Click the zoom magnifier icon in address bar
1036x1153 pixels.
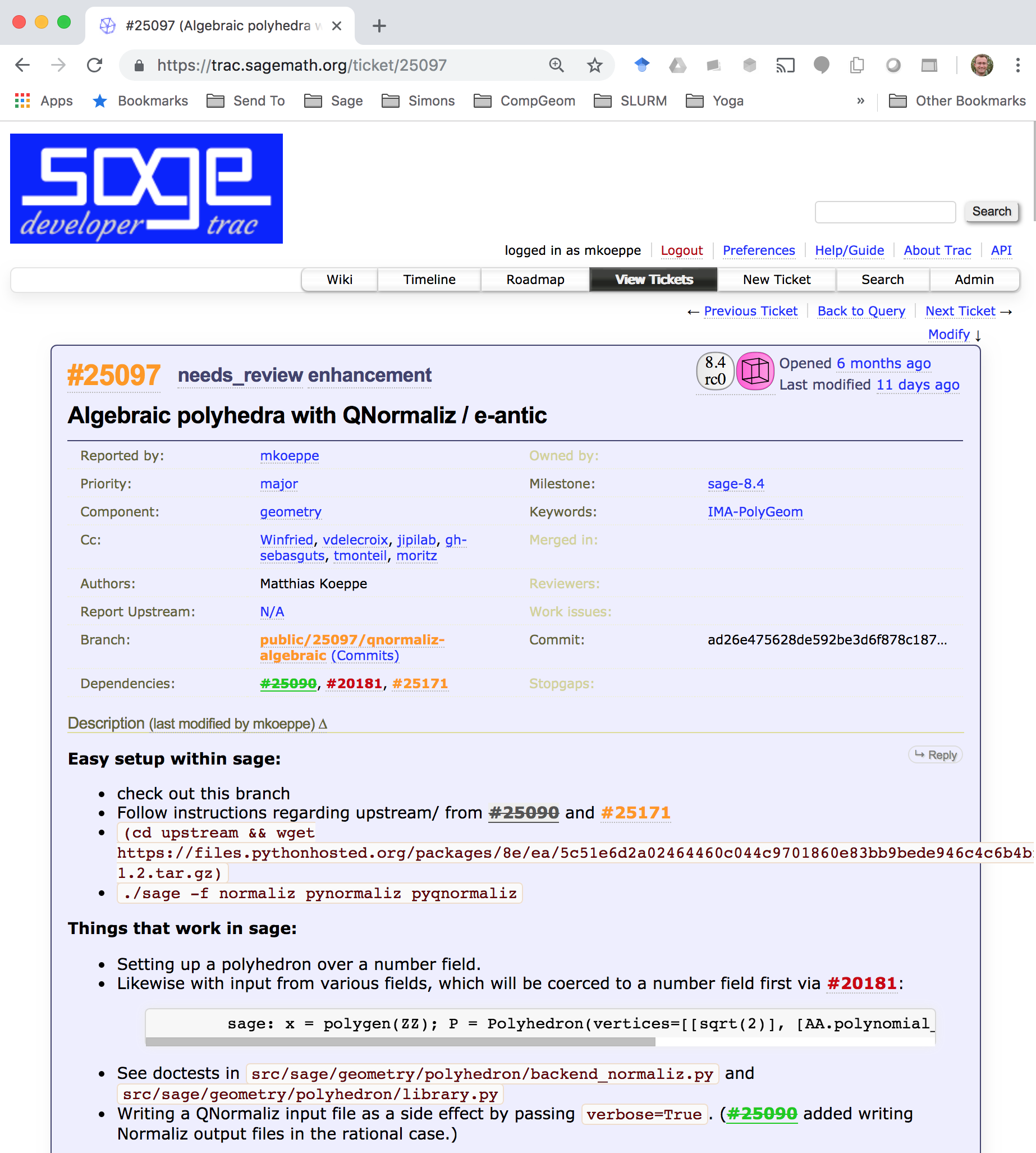click(x=556, y=66)
